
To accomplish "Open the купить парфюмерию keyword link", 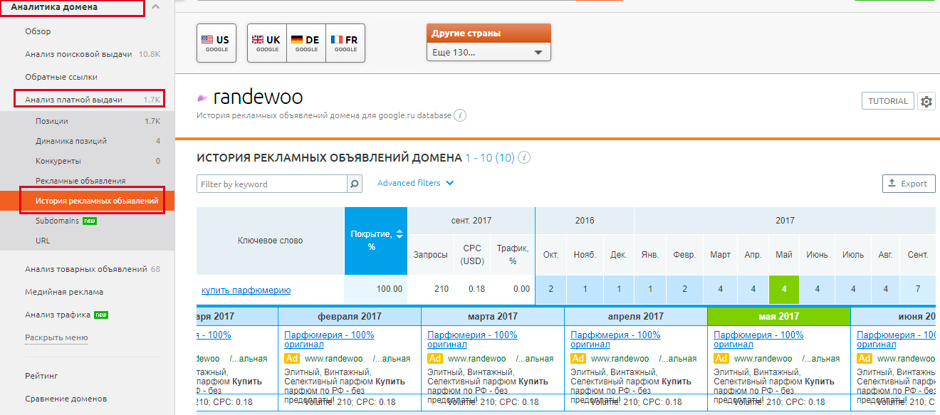I will pyautogui.click(x=246, y=290).
